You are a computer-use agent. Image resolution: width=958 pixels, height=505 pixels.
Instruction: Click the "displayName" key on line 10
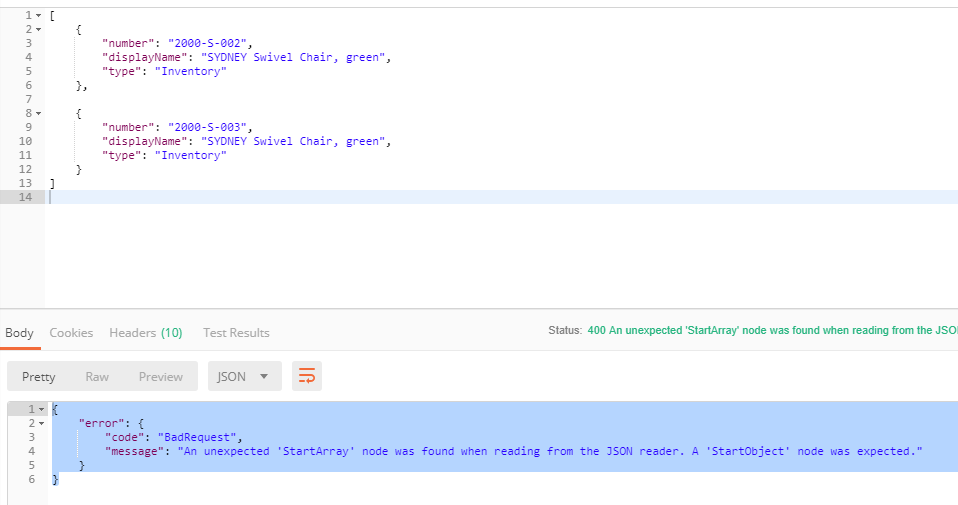pos(144,142)
